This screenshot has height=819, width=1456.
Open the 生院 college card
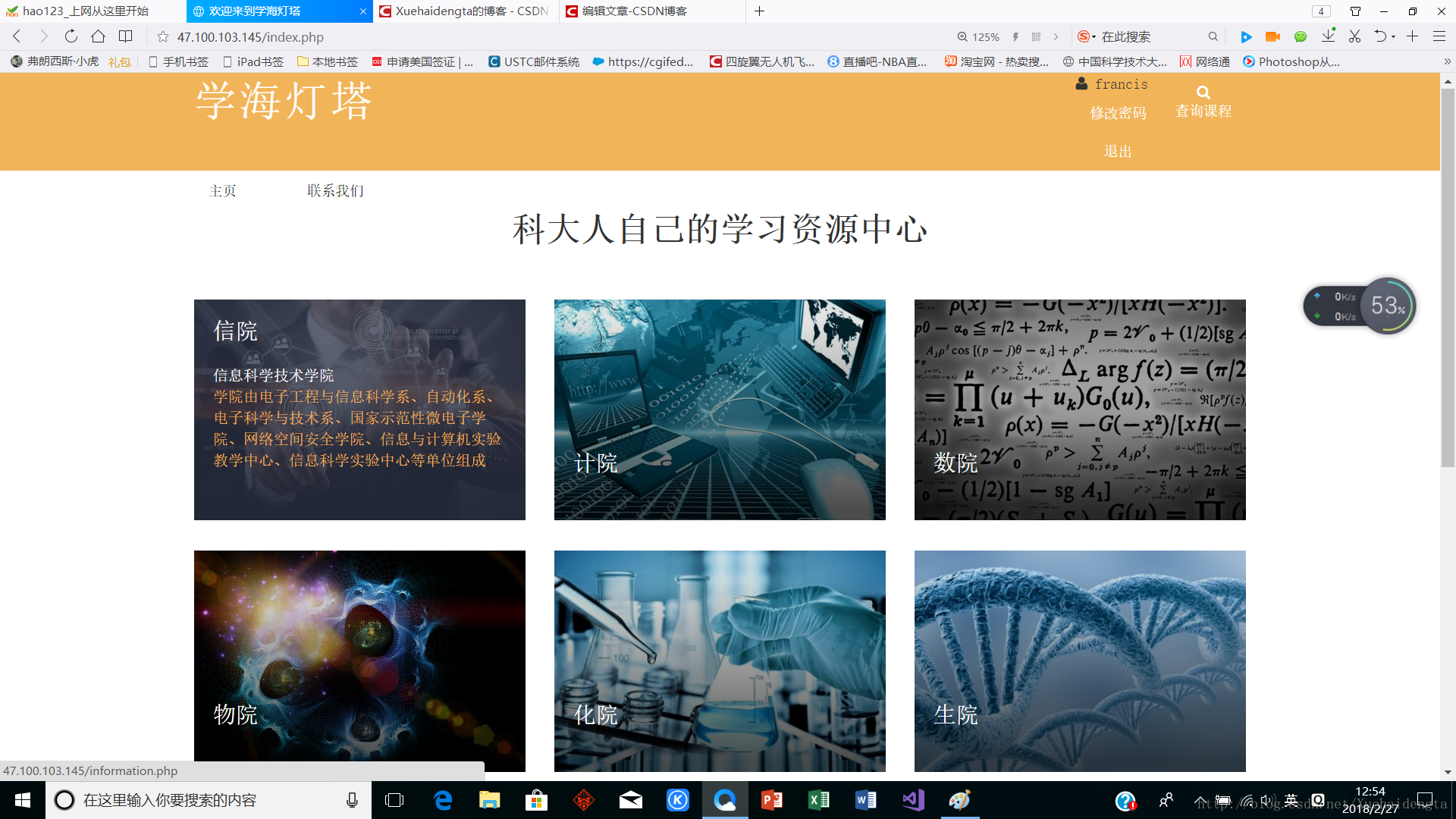1080,661
